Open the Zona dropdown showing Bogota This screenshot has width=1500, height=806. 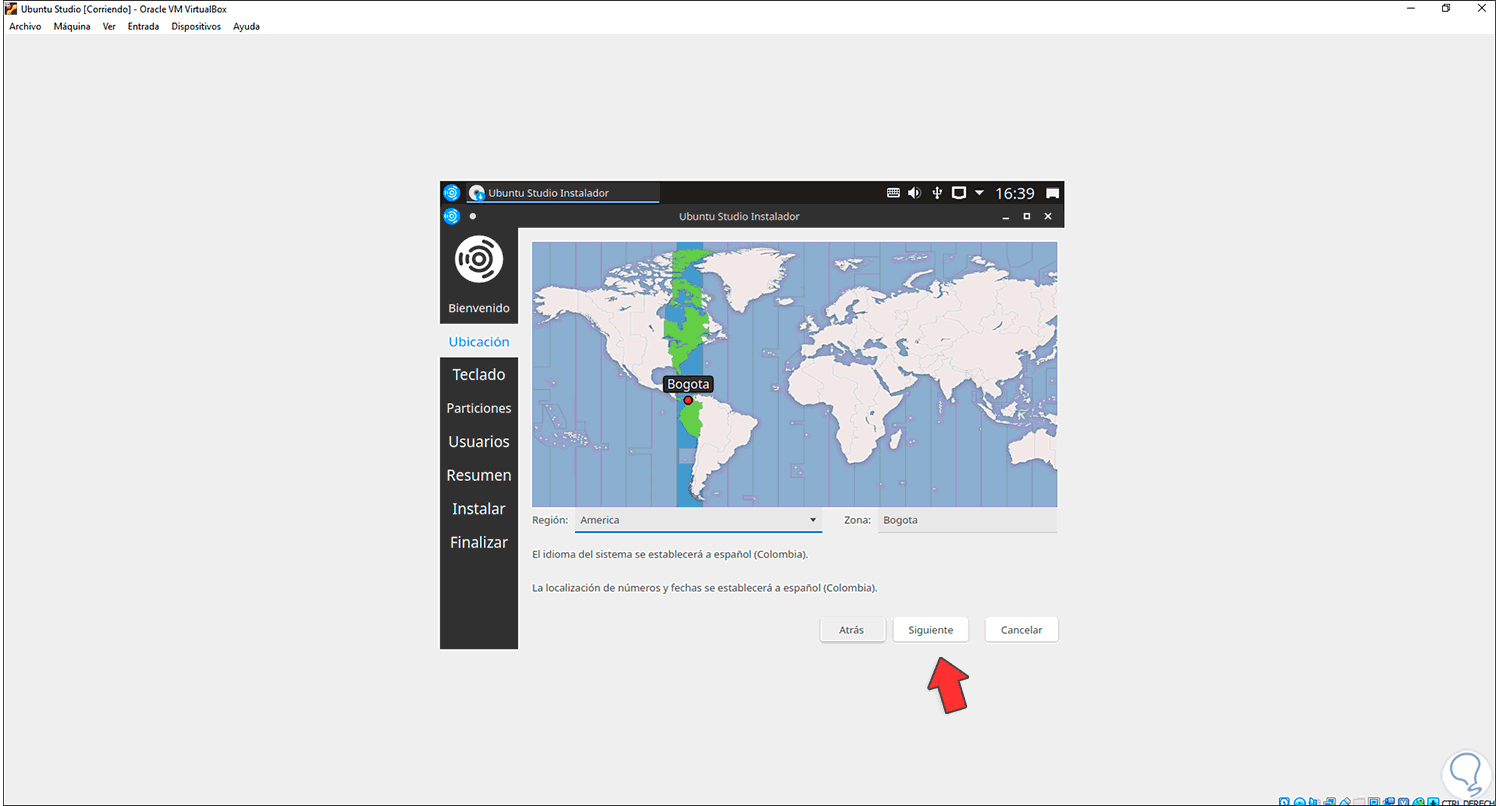click(967, 520)
